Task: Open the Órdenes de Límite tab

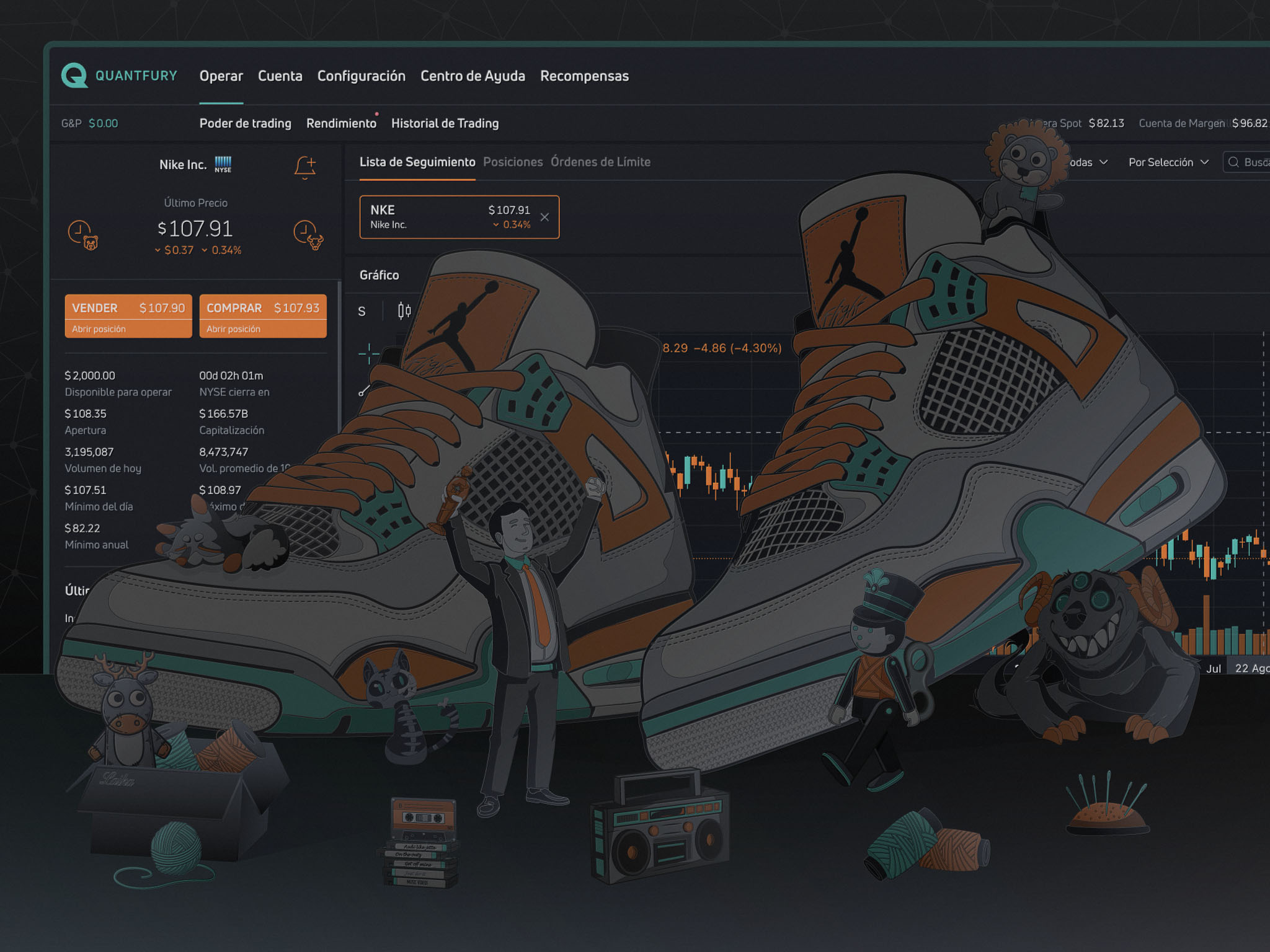Action: click(x=600, y=162)
